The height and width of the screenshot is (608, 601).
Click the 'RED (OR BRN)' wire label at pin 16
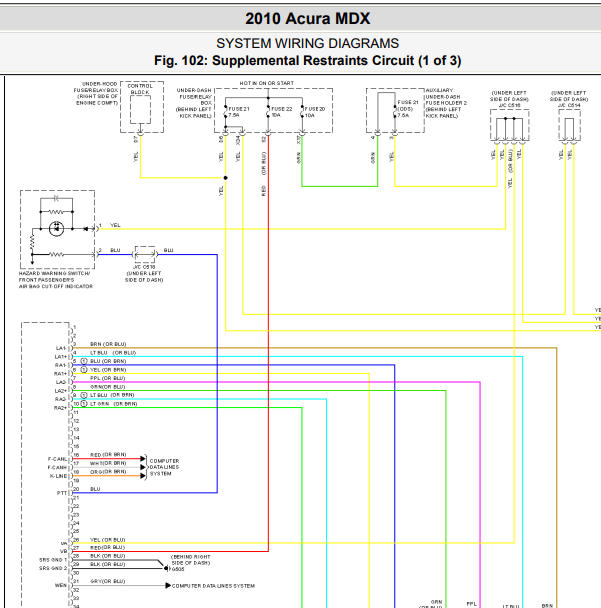click(x=108, y=454)
